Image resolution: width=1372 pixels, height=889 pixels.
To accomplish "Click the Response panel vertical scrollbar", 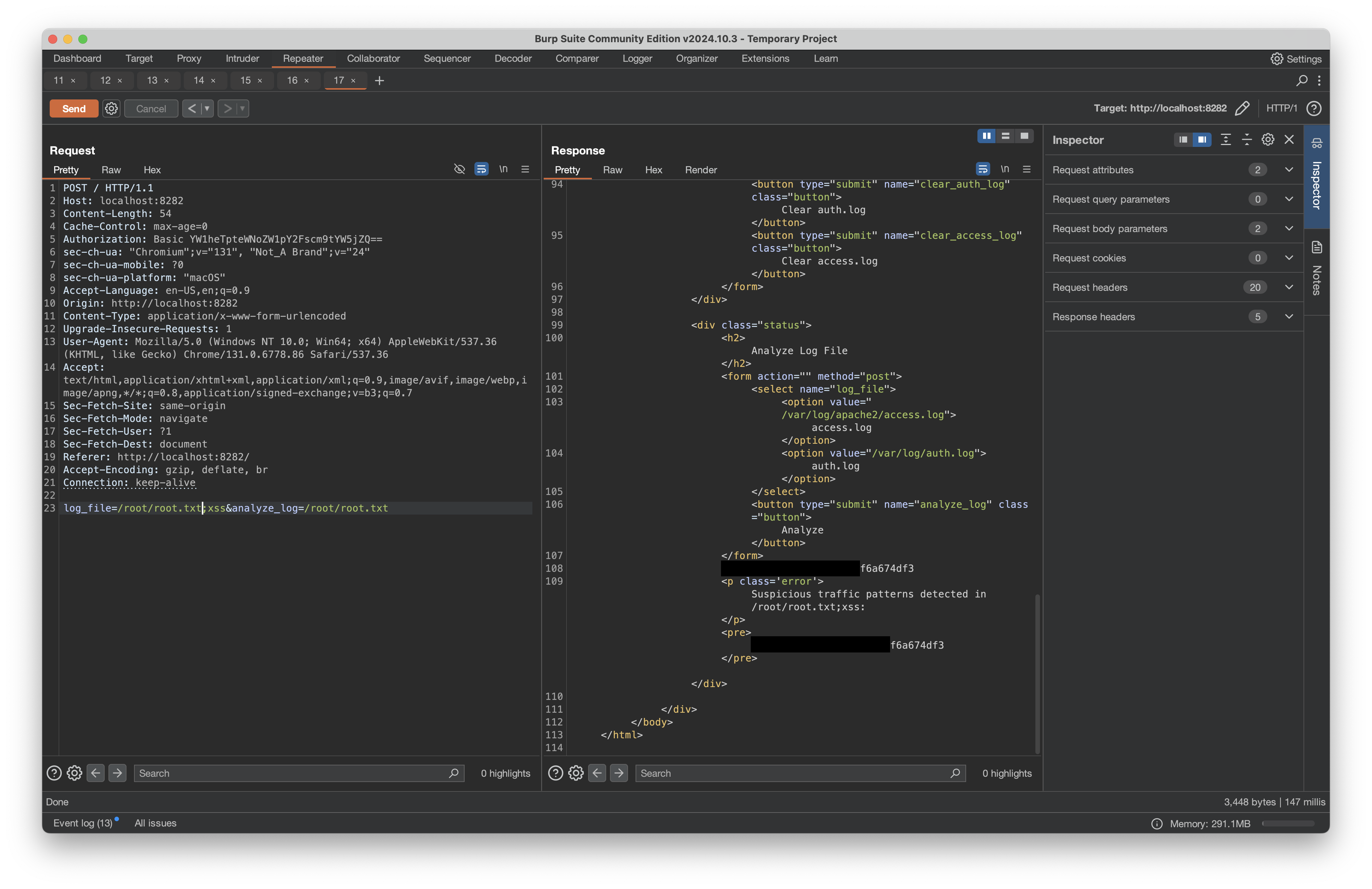I will pyautogui.click(x=1037, y=672).
